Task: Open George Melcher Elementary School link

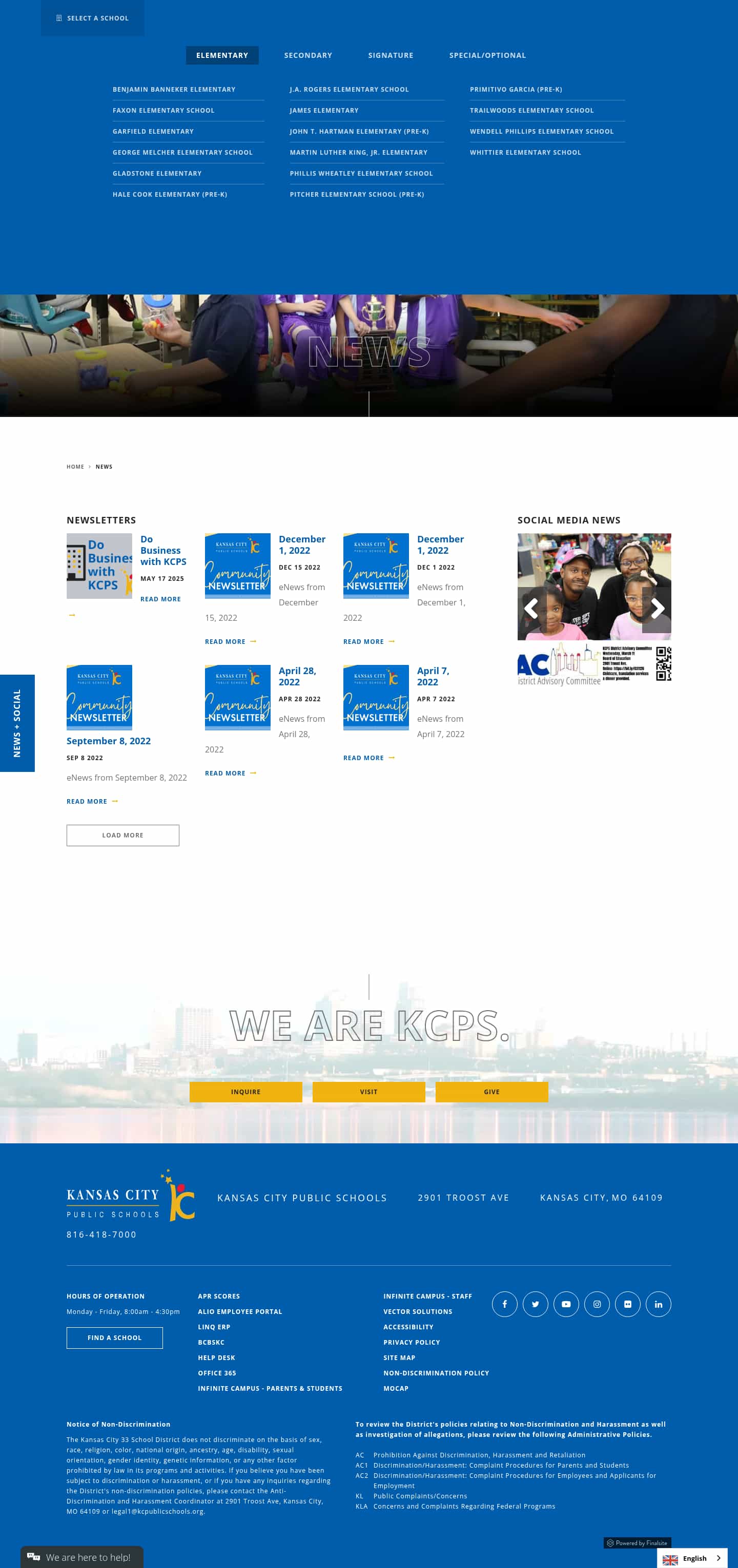Action: tap(182, 152)
